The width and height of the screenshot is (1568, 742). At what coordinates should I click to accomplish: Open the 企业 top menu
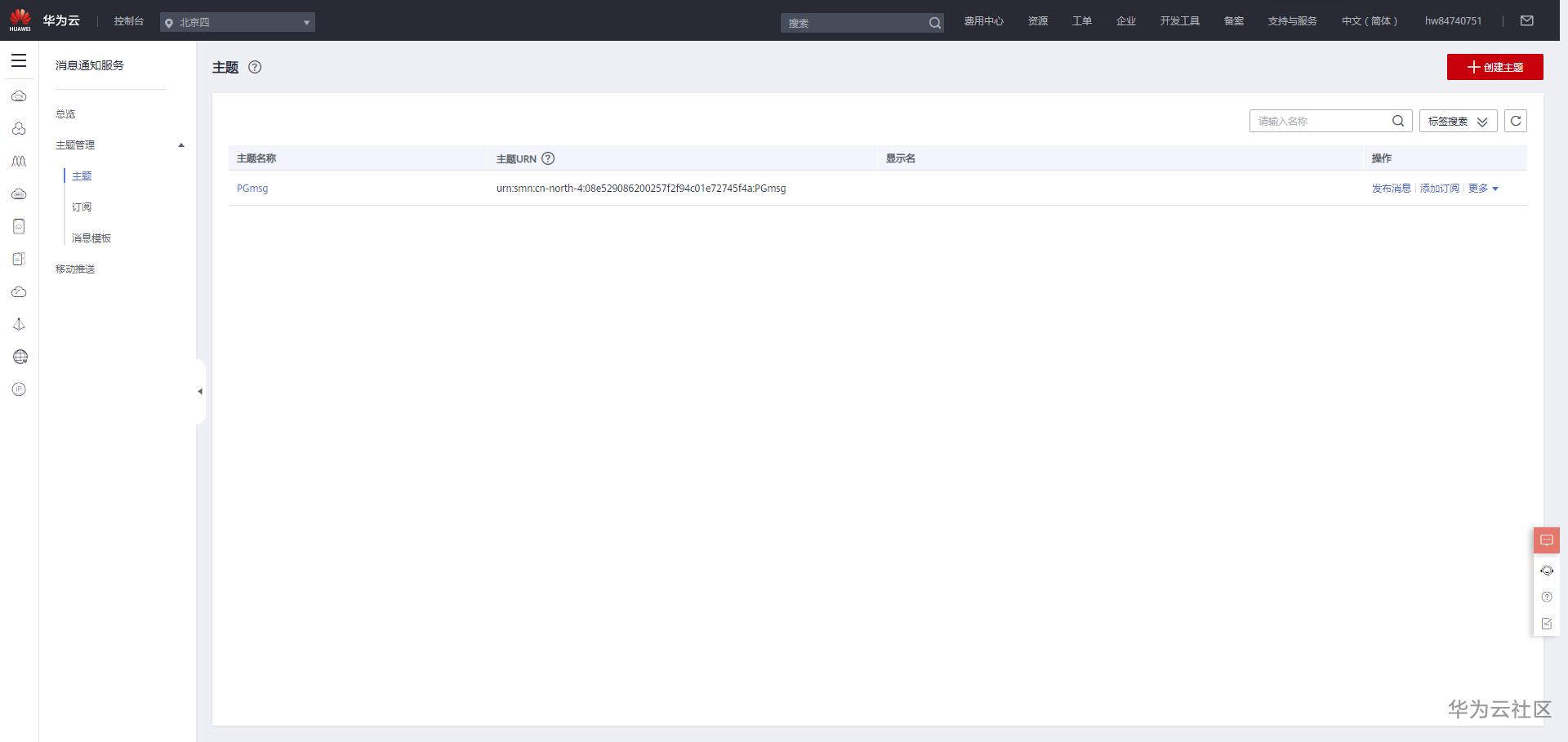click(x=1126, y=21)
